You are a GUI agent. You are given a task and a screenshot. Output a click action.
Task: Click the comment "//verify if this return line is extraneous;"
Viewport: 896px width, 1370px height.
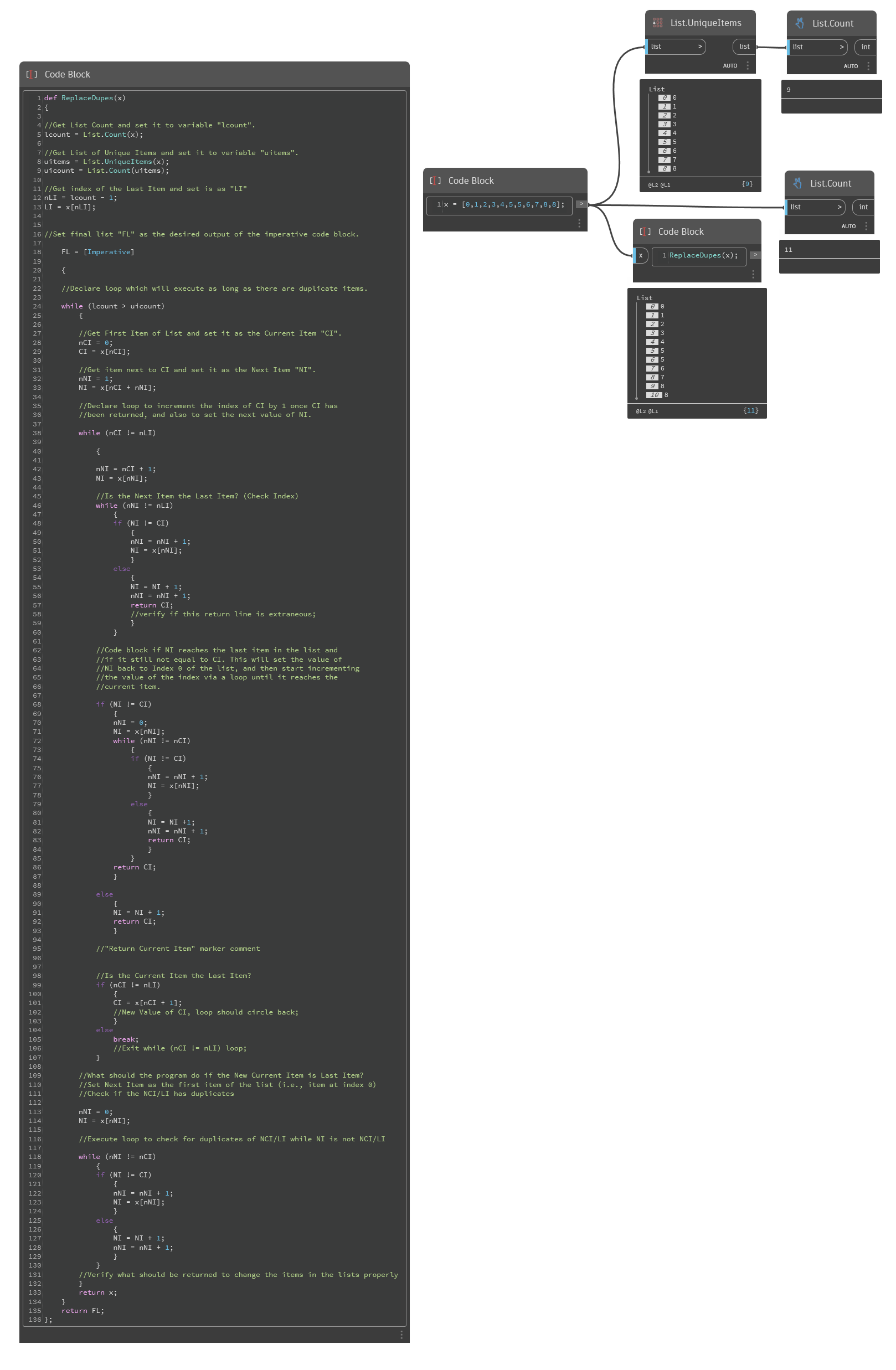tap(223, 614)
